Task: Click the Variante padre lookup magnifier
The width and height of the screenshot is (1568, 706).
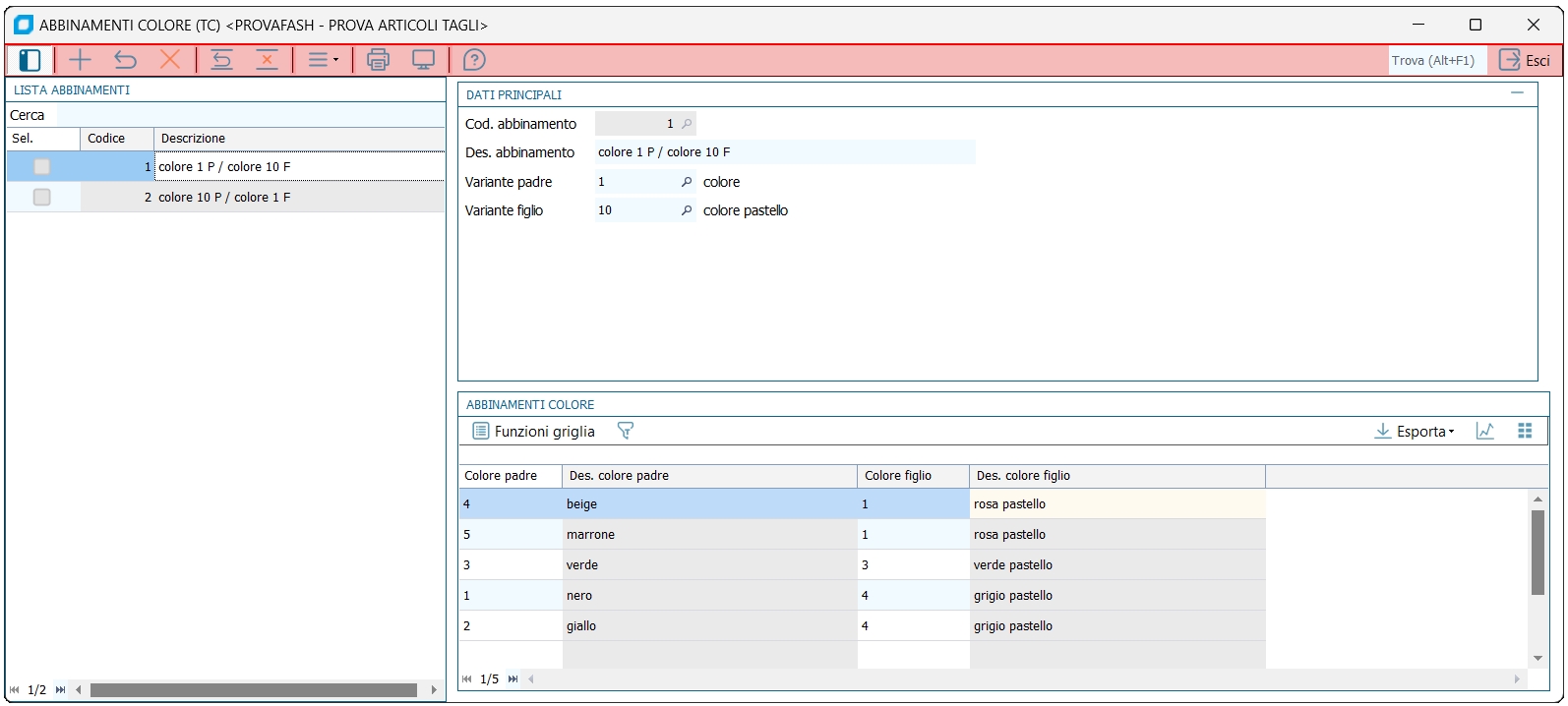Action: coord(687,182)
